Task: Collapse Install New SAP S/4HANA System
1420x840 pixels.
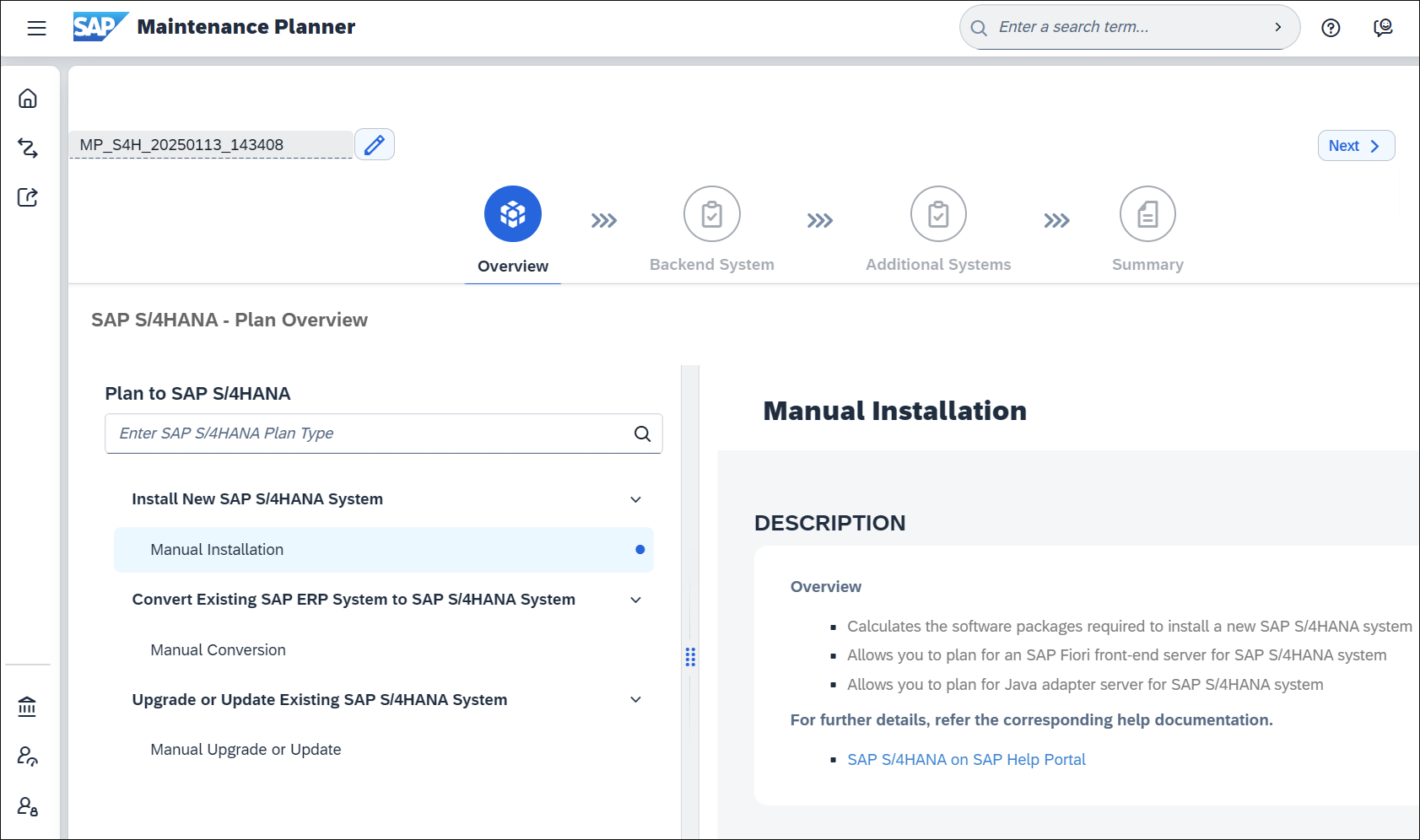Action: (x=635, y=499)
